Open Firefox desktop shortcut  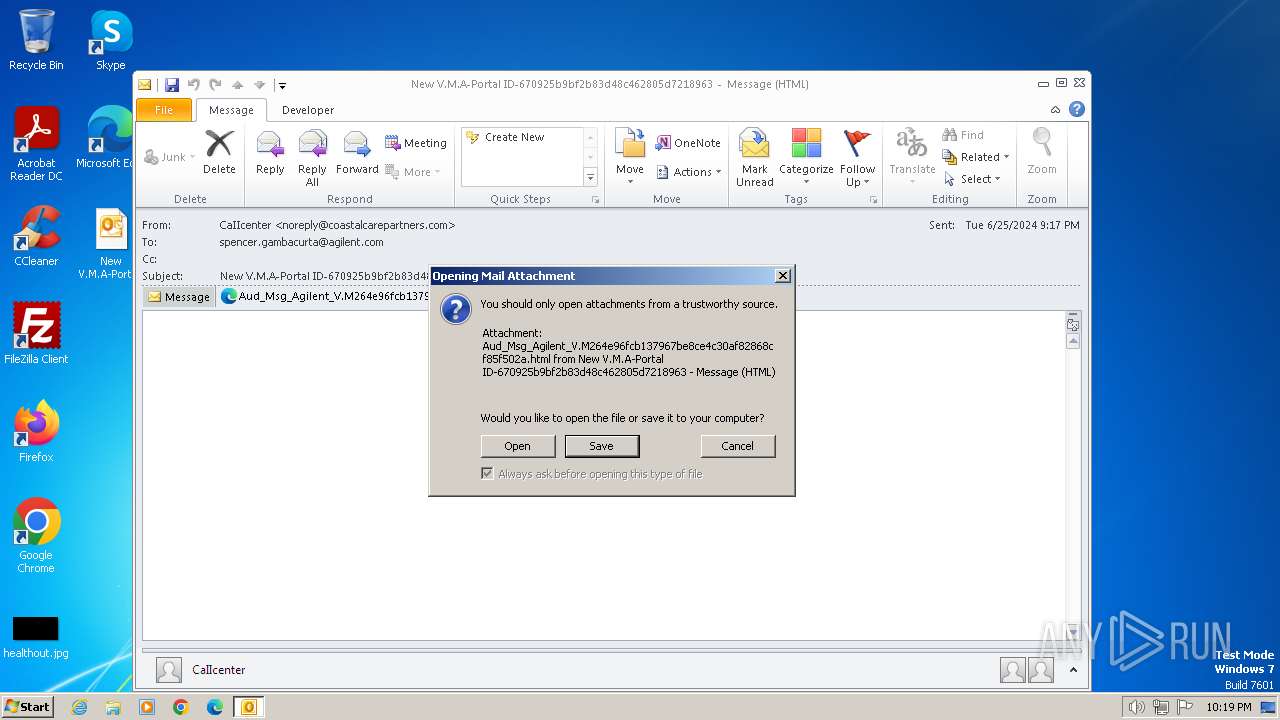pos(36,432)
